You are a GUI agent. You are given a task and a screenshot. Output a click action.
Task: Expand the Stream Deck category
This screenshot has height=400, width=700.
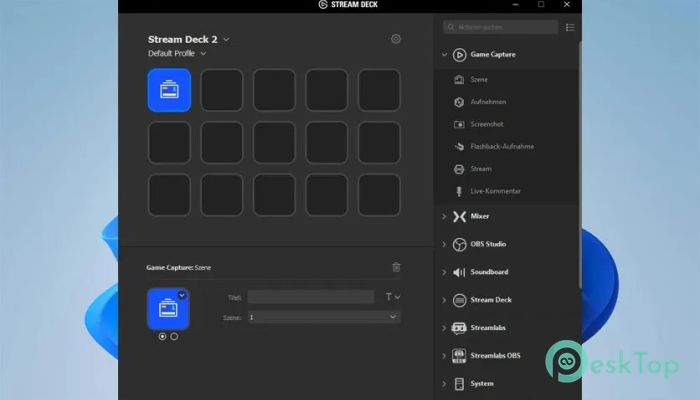click(444, 300)
